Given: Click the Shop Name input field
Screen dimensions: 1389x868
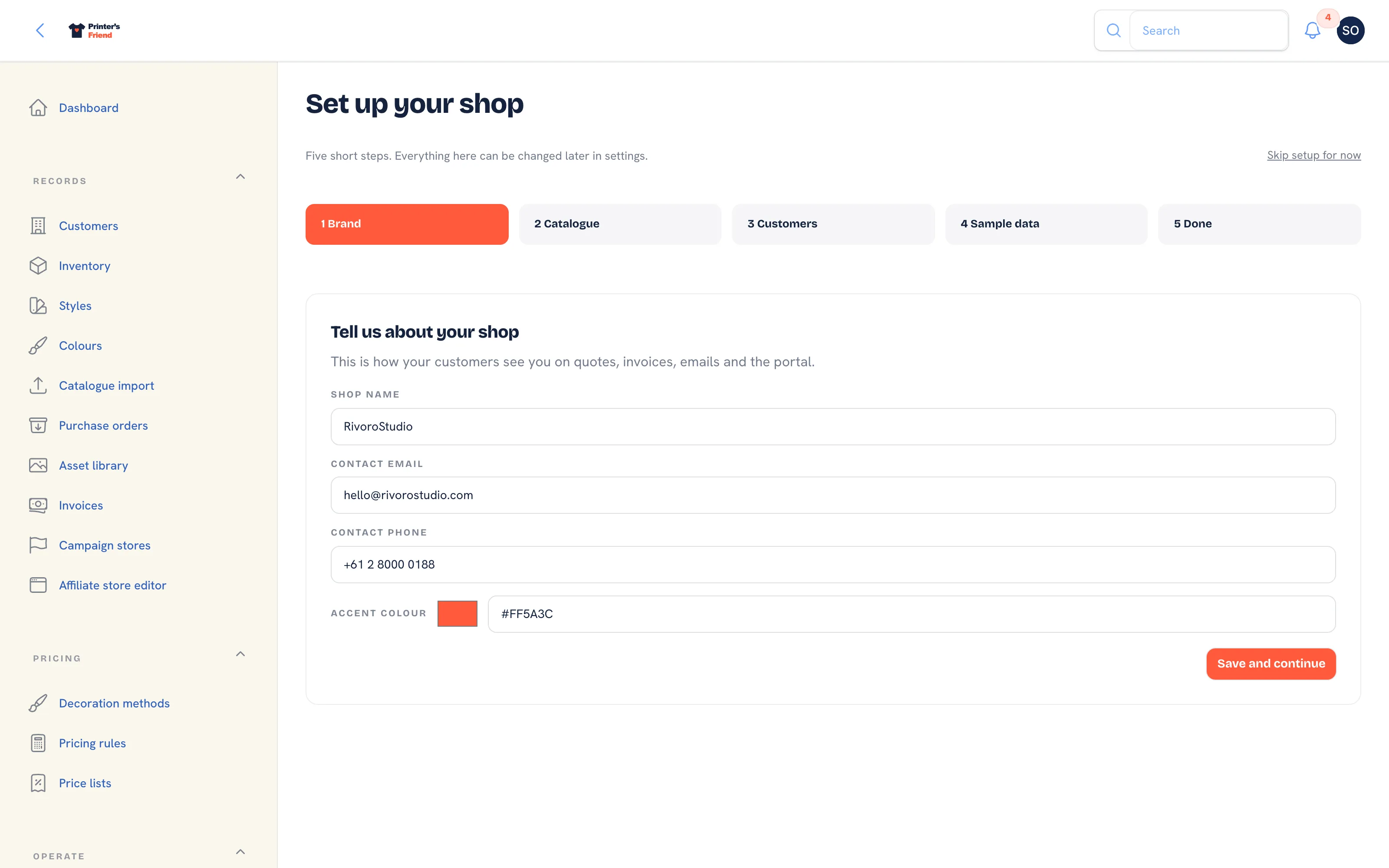Looking at the screenshot, I should (x=833, y=427).
